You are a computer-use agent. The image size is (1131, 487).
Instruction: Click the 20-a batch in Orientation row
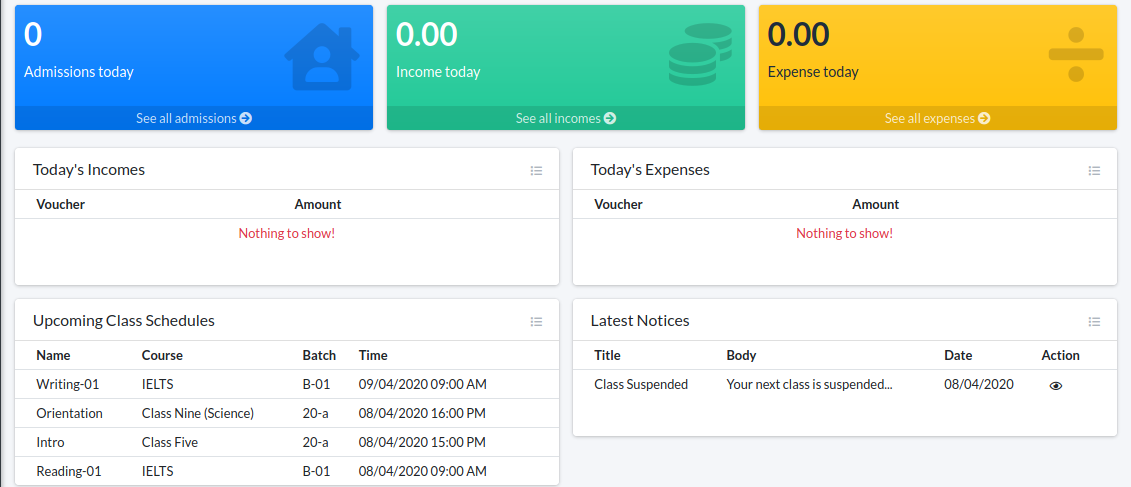315,413
